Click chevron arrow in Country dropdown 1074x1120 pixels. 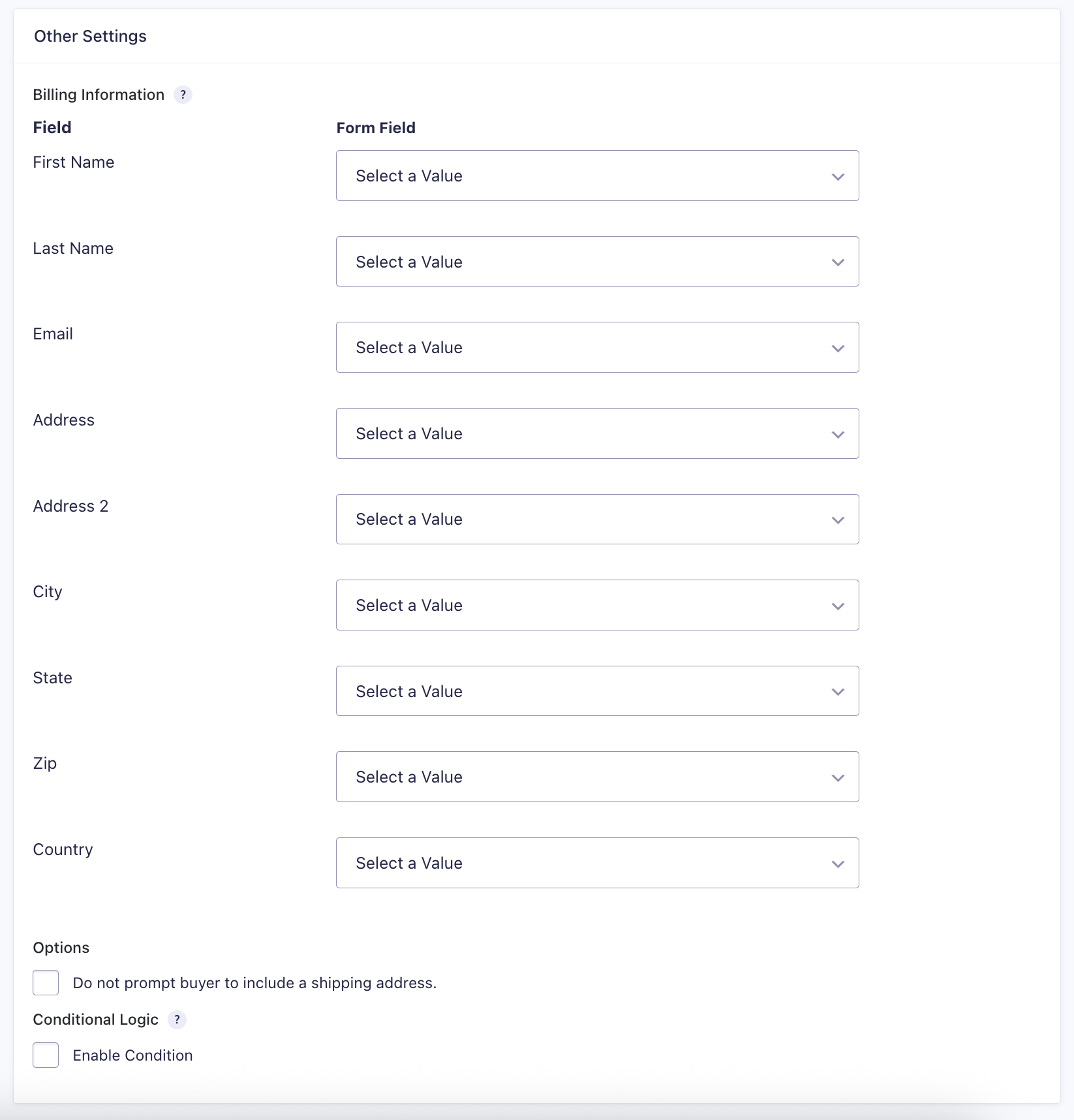pos(838,863)
